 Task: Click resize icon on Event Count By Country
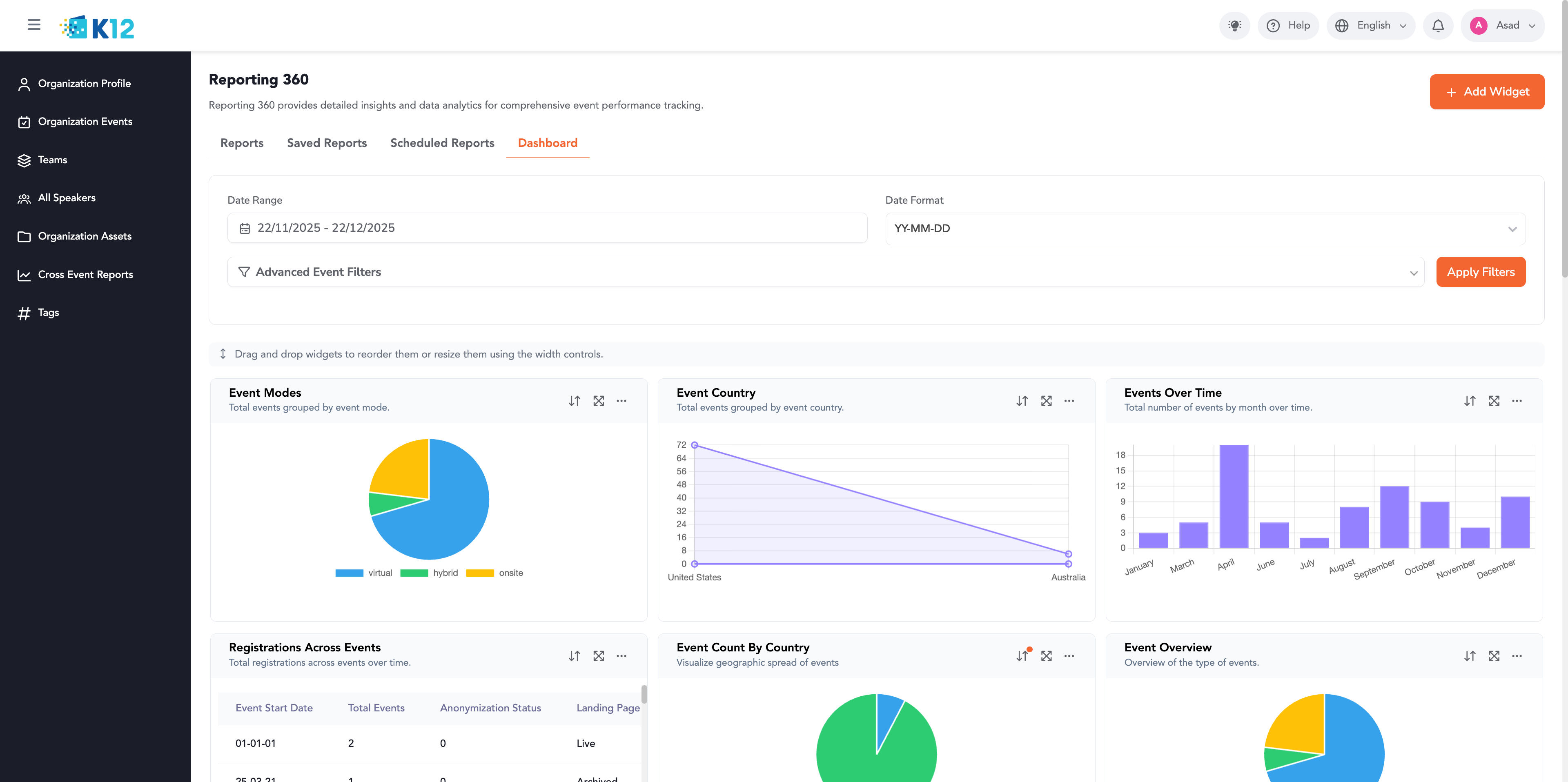pyautogui.click(x=1046, y=656)
